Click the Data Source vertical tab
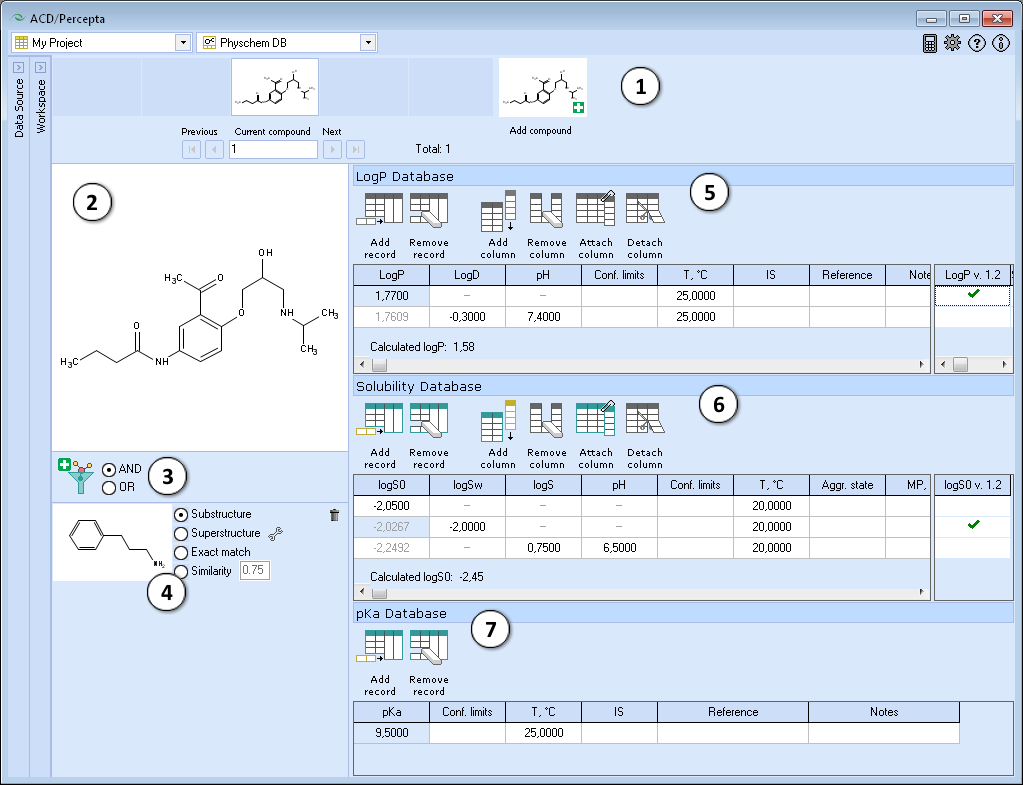 19,108
